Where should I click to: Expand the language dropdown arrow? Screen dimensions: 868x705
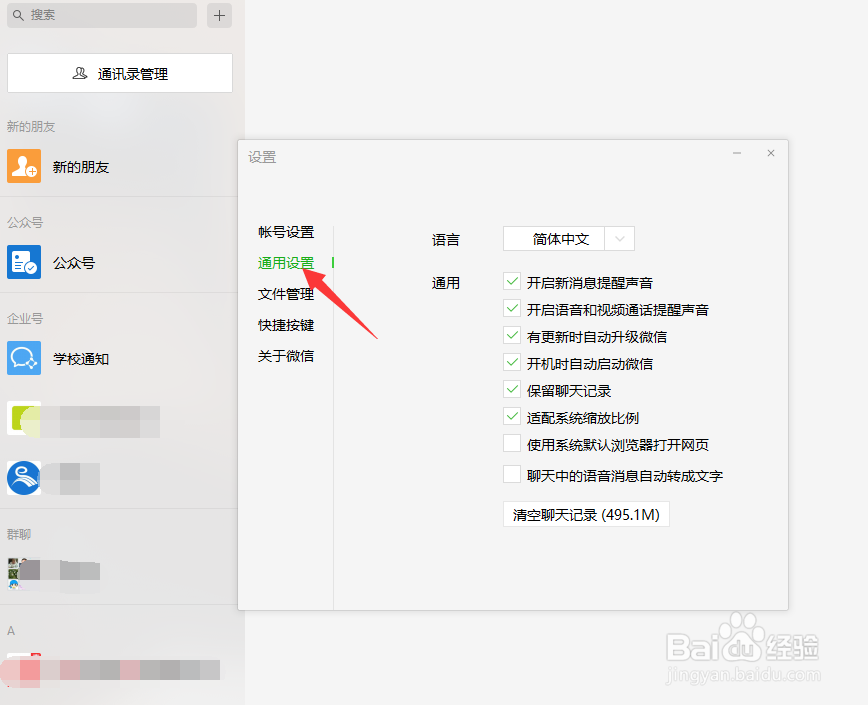coord(619,239)
